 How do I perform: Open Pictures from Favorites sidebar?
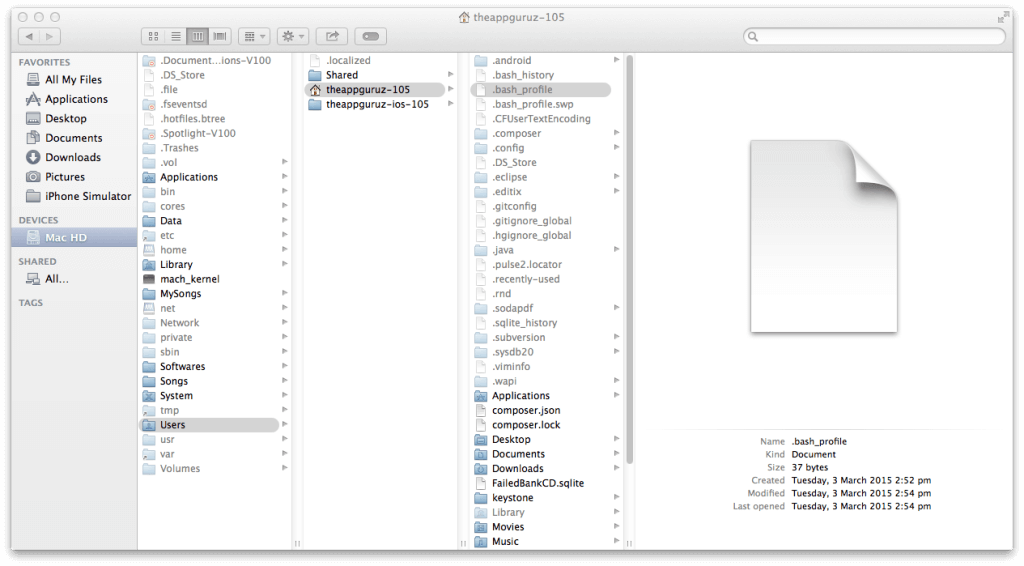(x=56, y=177)
